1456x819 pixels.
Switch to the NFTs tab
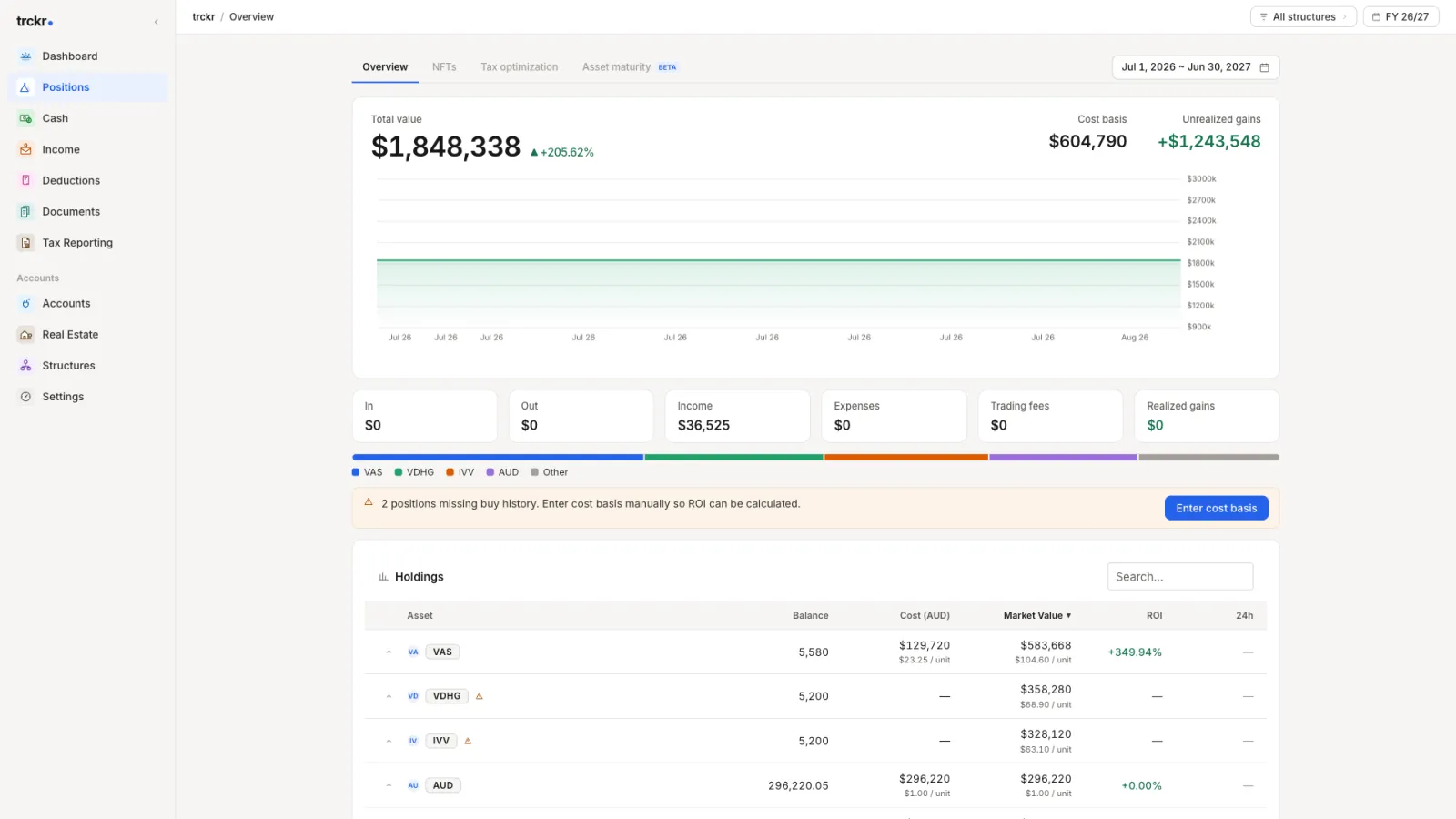pos(444,67)
